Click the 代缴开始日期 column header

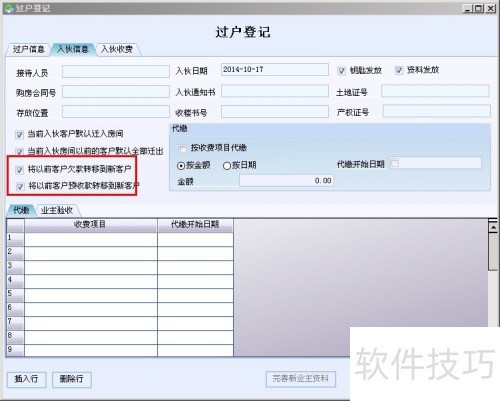195,225
